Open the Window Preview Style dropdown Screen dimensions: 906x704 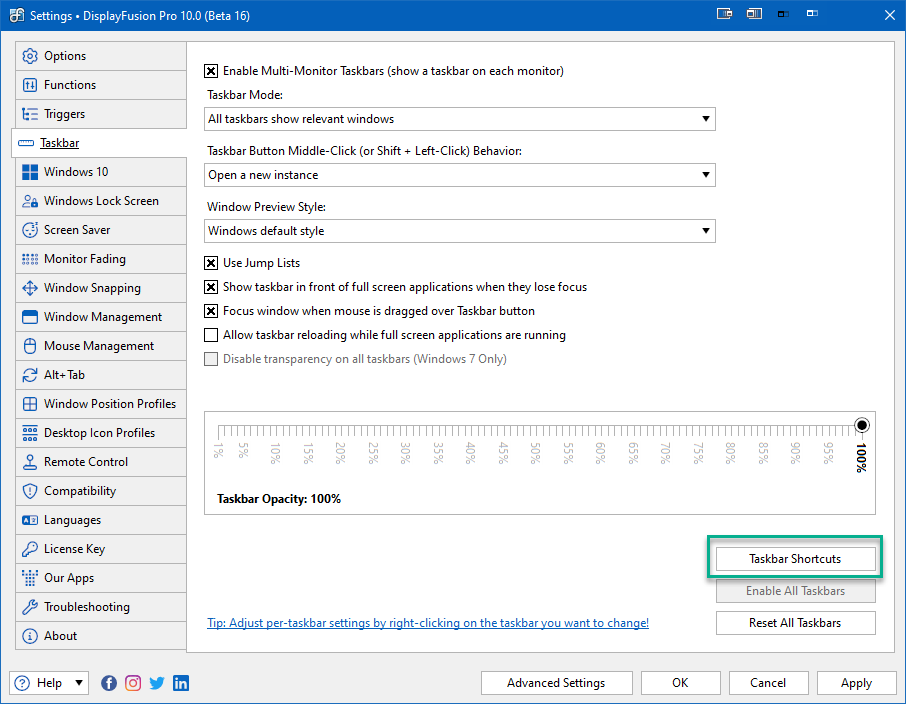click(x=459, y=231)
